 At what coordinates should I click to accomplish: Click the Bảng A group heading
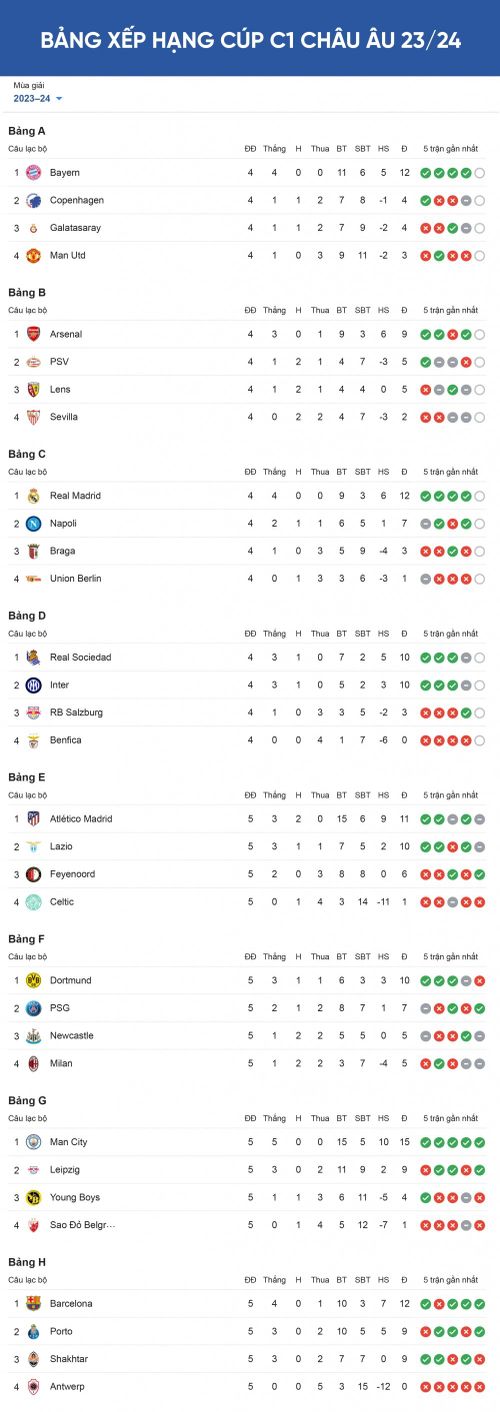click(x=27, y=131)
